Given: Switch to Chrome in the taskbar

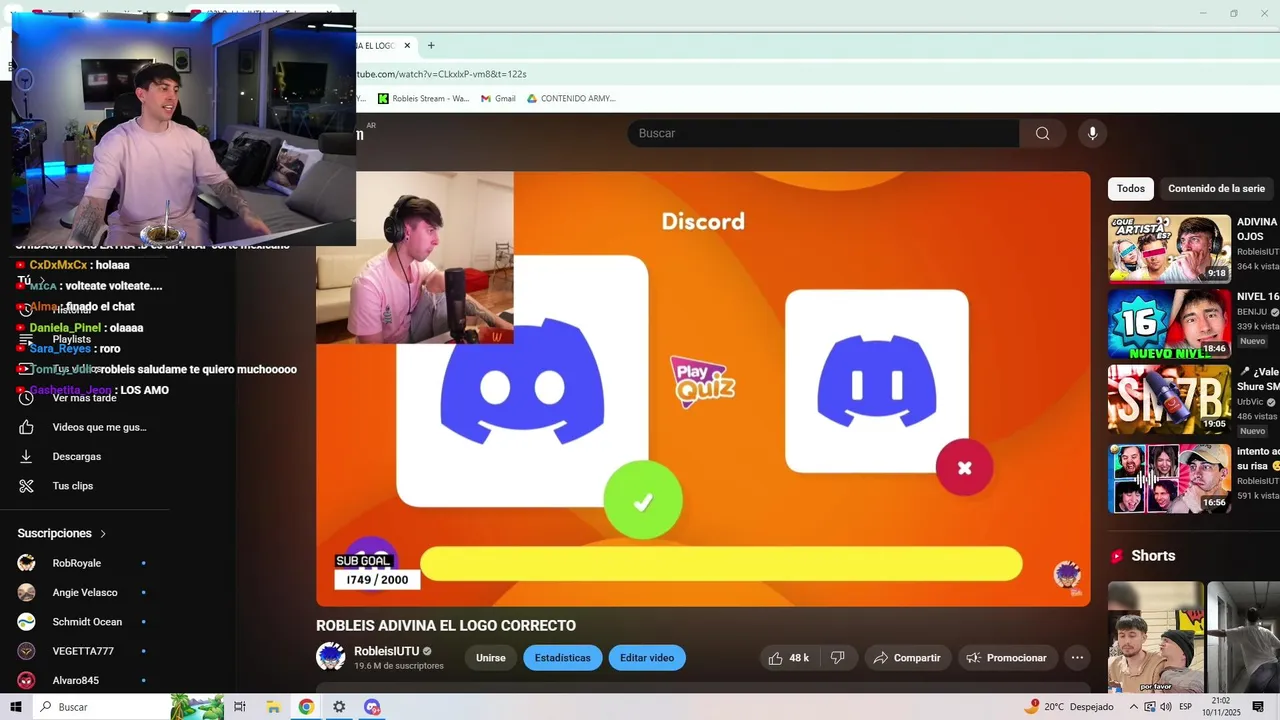Looking at the screenshot, I should [306, 707].
